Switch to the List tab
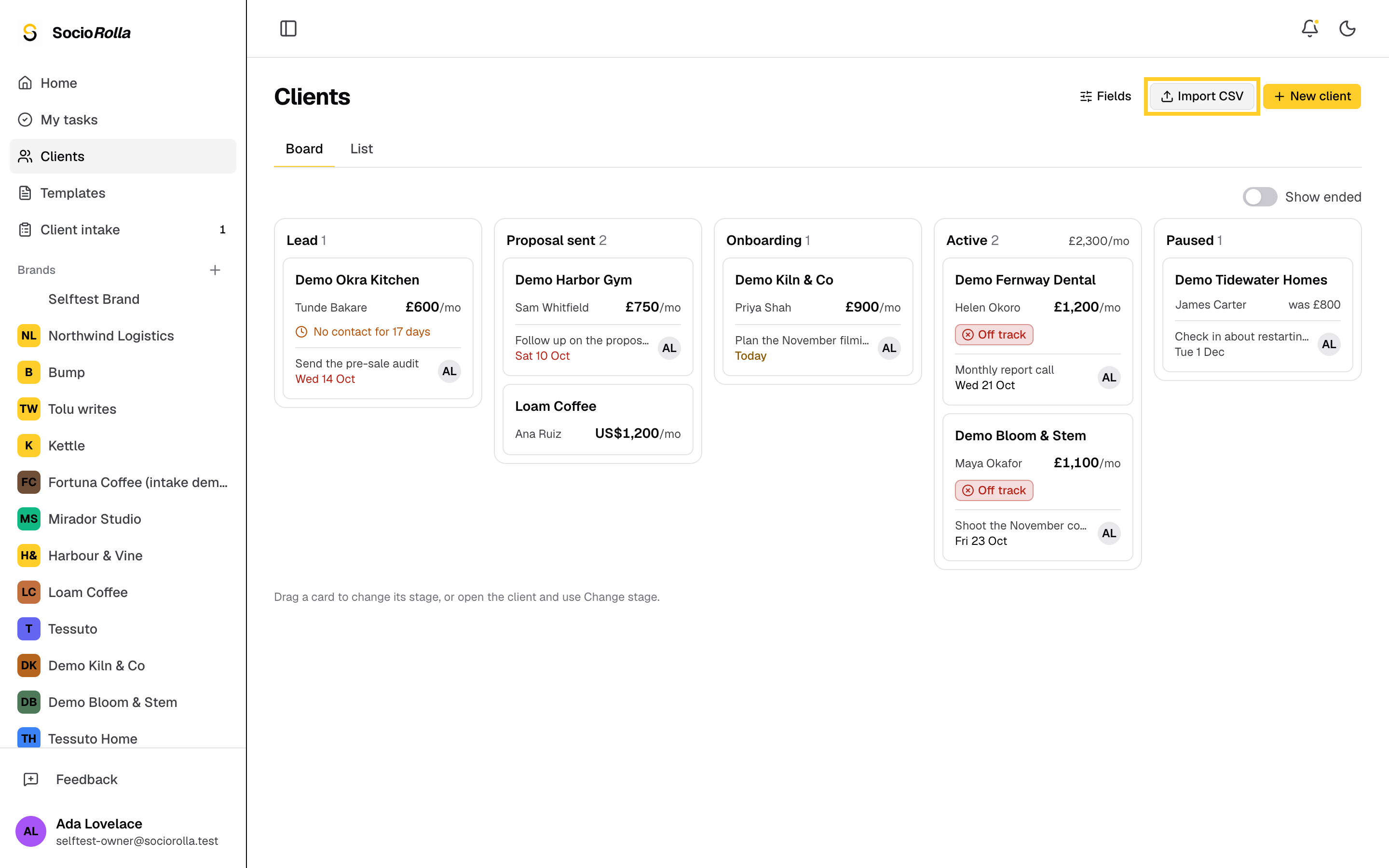The height and width of the screenshot is (868, 1389). click(362, 149)
